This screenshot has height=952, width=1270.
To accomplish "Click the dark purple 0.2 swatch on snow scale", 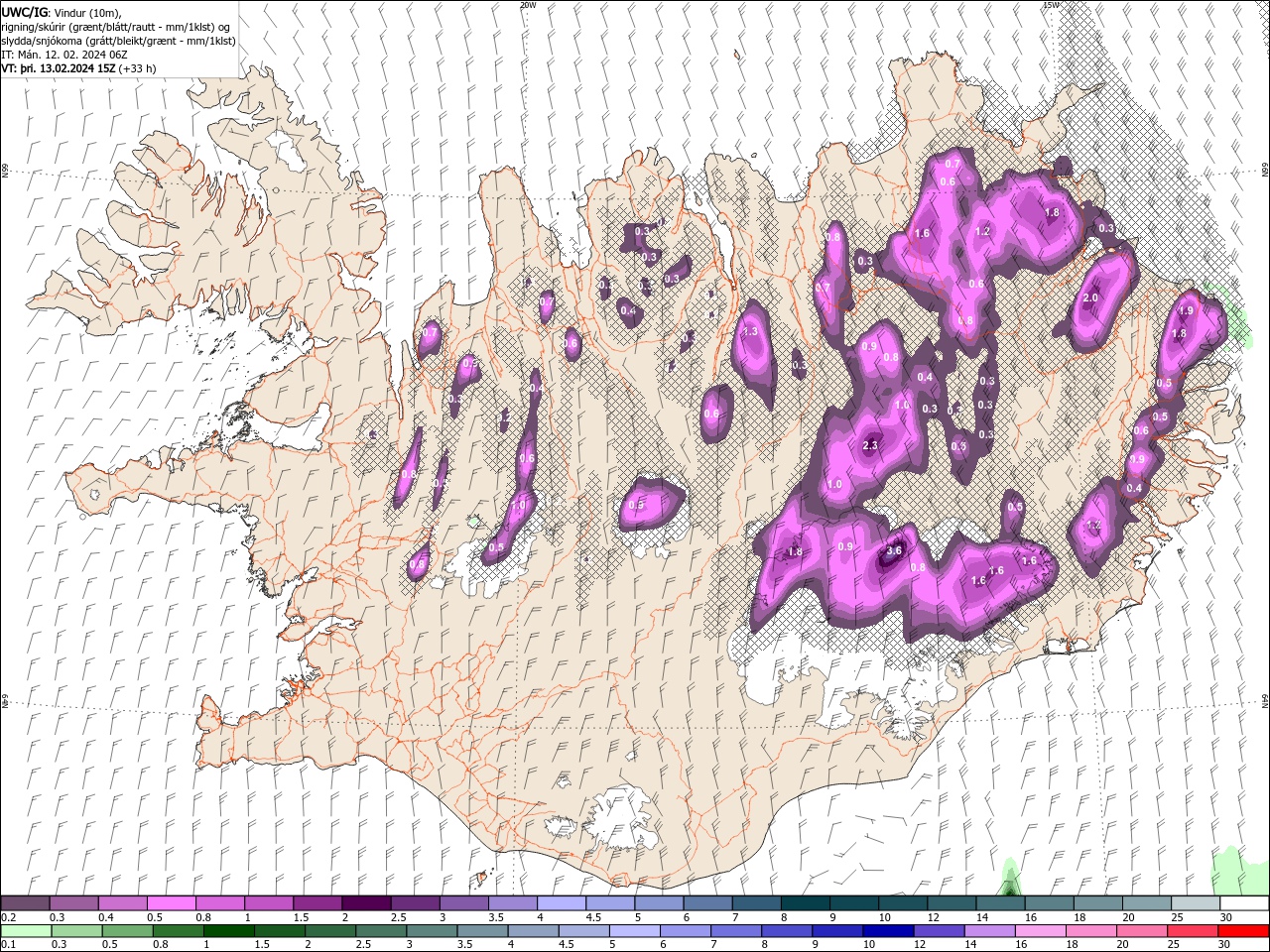I will coord(25,903).
